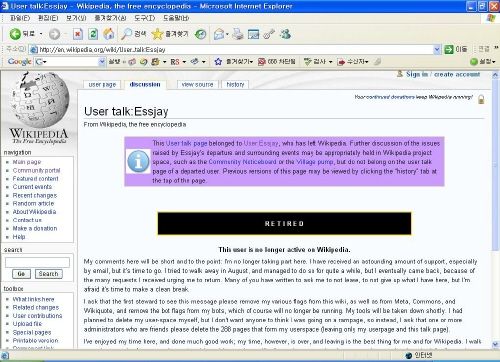Viewport: 500px width, 362px height.
Task: Open the 도움말(H) menu
Action: coord(176,18)
